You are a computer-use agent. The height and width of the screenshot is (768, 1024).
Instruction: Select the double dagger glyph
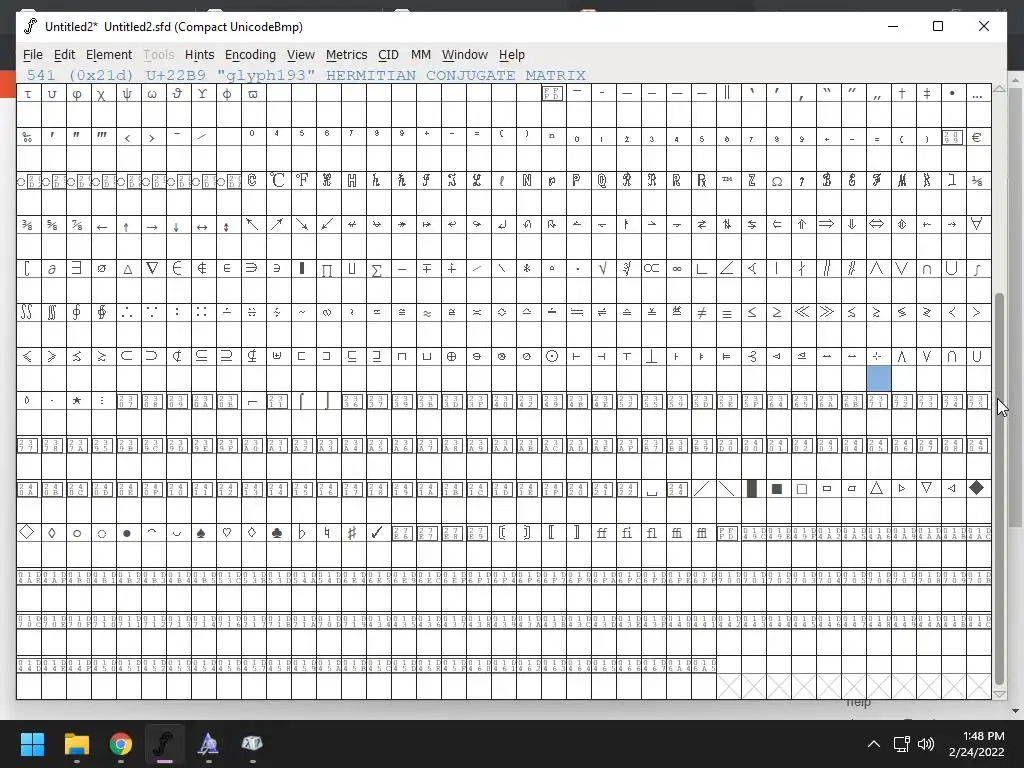(927, 94)
